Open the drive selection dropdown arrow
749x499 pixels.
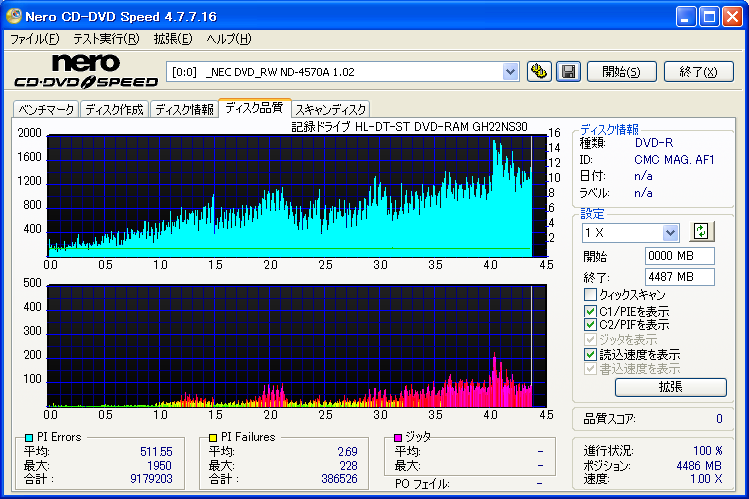click(x=510, y=72)
